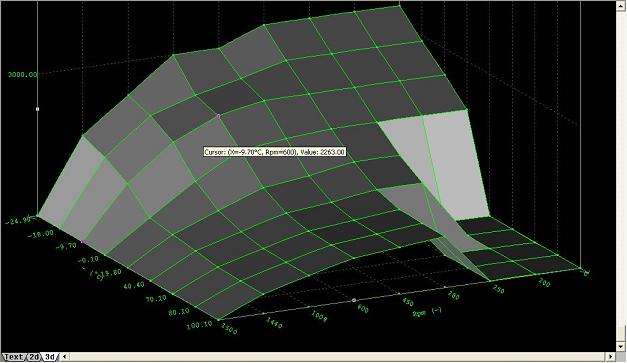Viewport: 627px width, 363px height.
Task: Click the 250 rpm axis label
Action: 497,289
